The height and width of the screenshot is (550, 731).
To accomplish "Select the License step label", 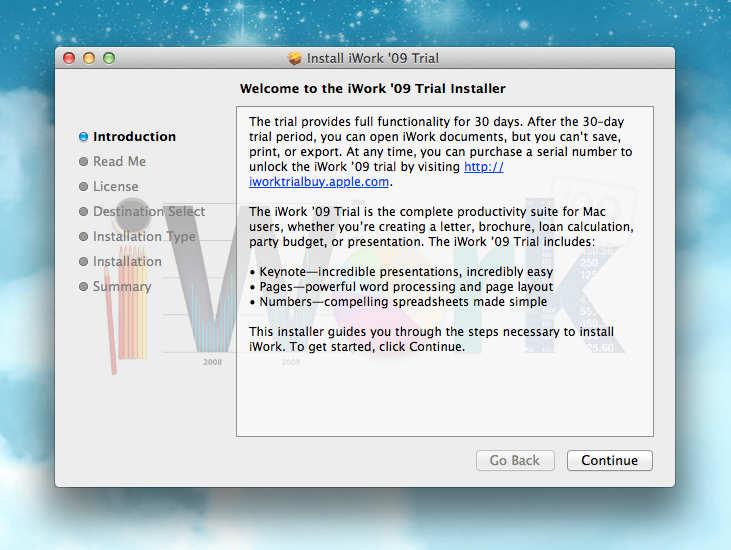I will [x=116, y=186].
